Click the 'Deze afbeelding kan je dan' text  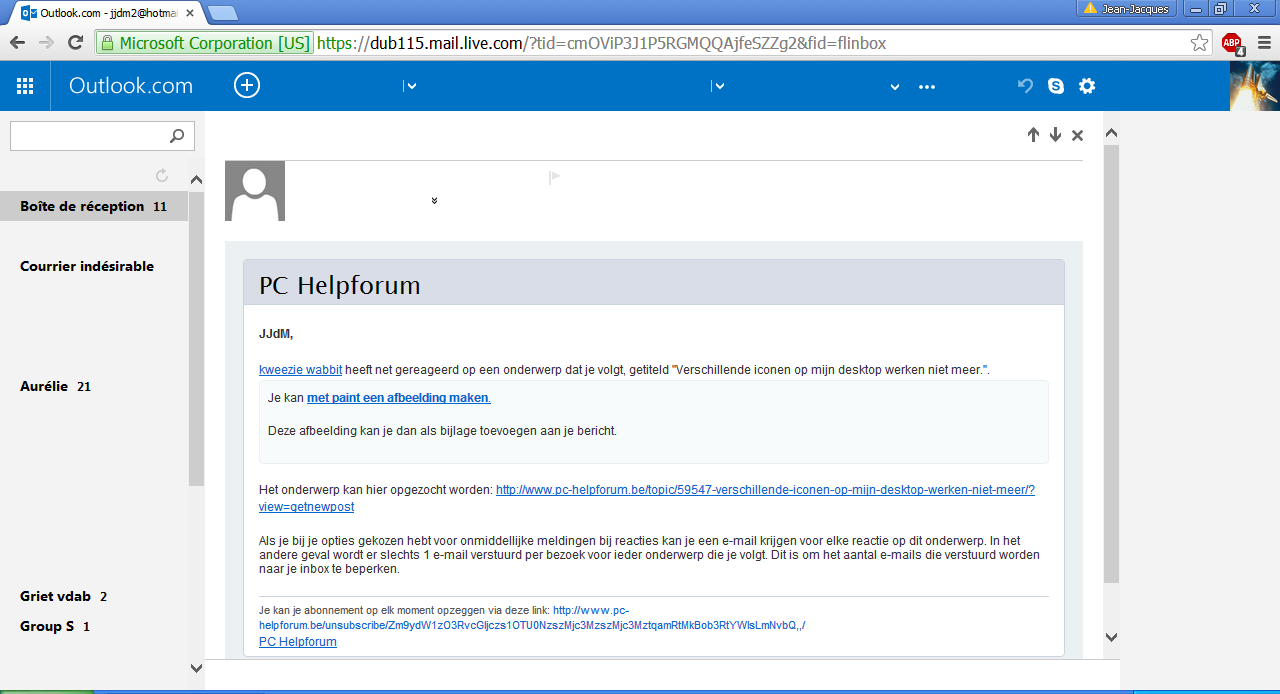coord(442,431)
